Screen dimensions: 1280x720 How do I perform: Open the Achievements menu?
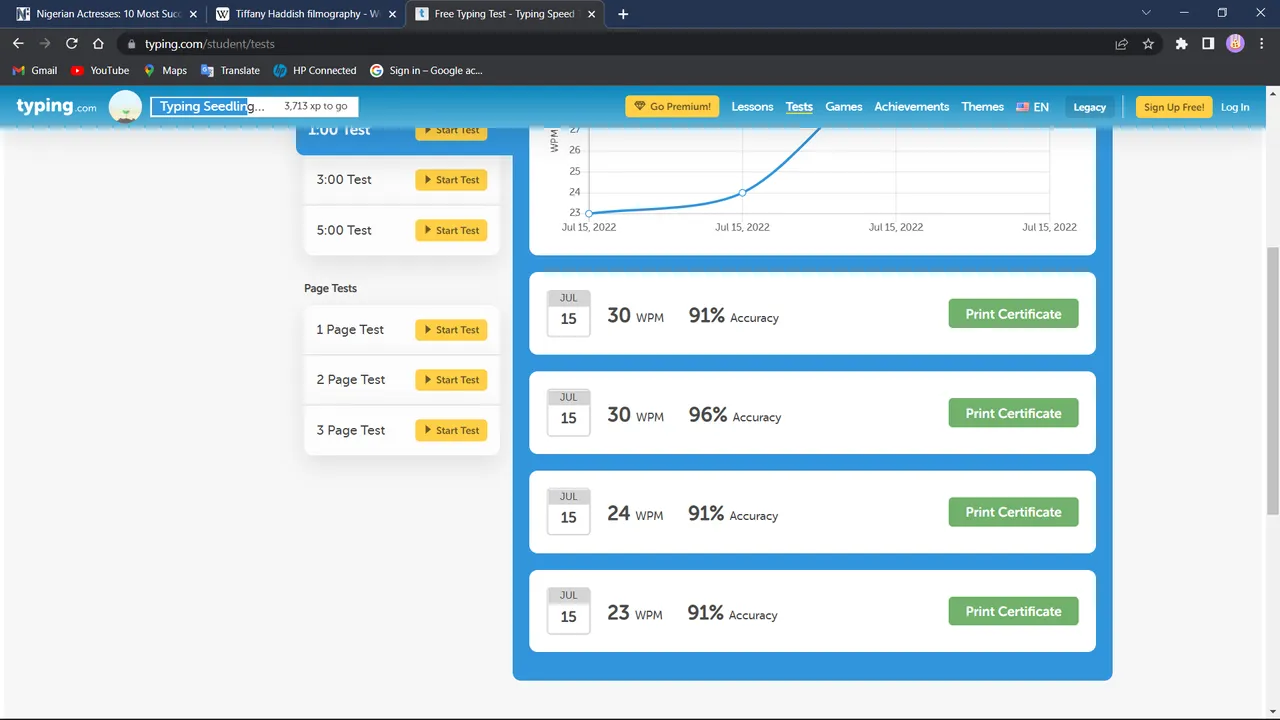(x=912, y=107)
